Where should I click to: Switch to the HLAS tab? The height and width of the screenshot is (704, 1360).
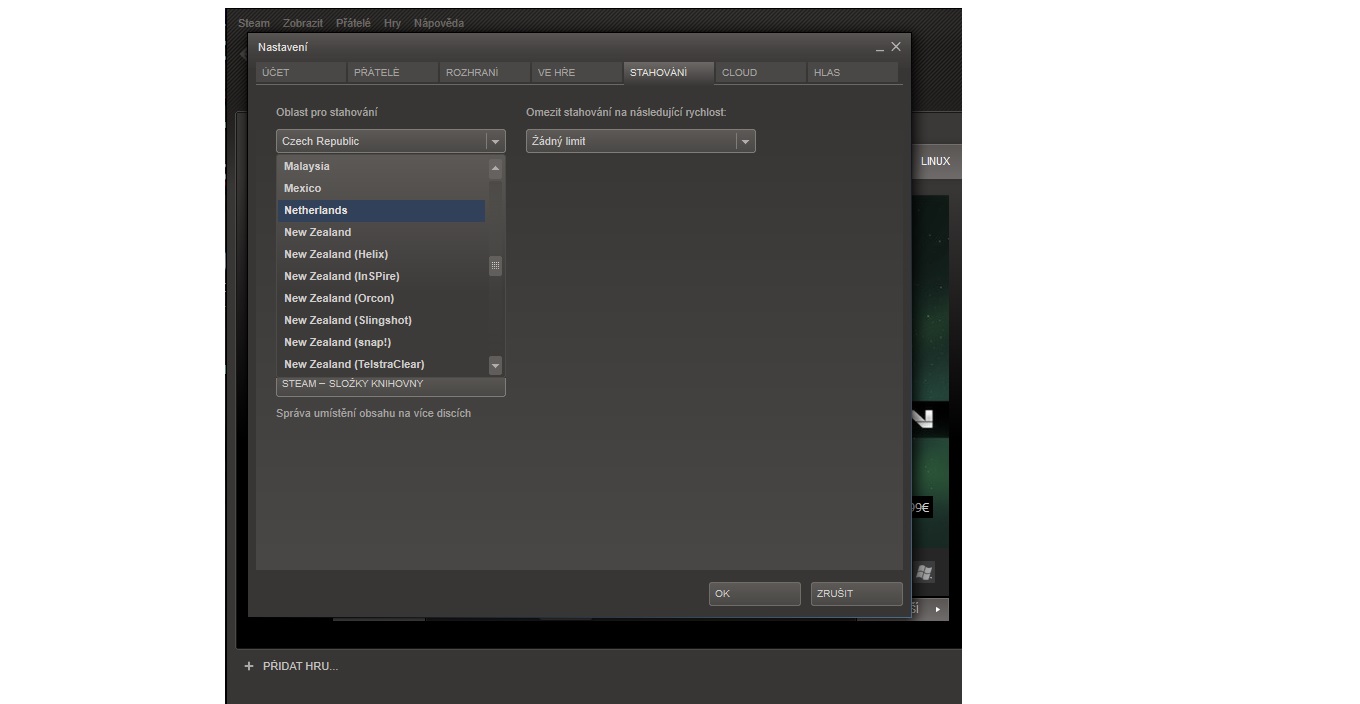tap(853, 72)
